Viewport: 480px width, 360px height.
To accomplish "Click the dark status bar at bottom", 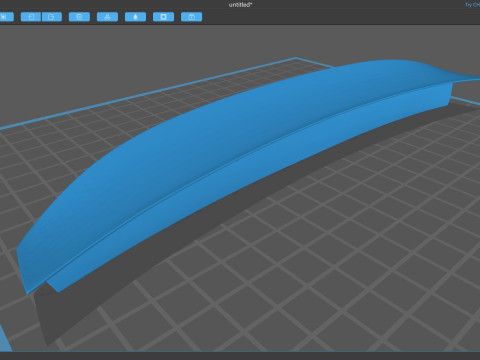I will (240, 356).
